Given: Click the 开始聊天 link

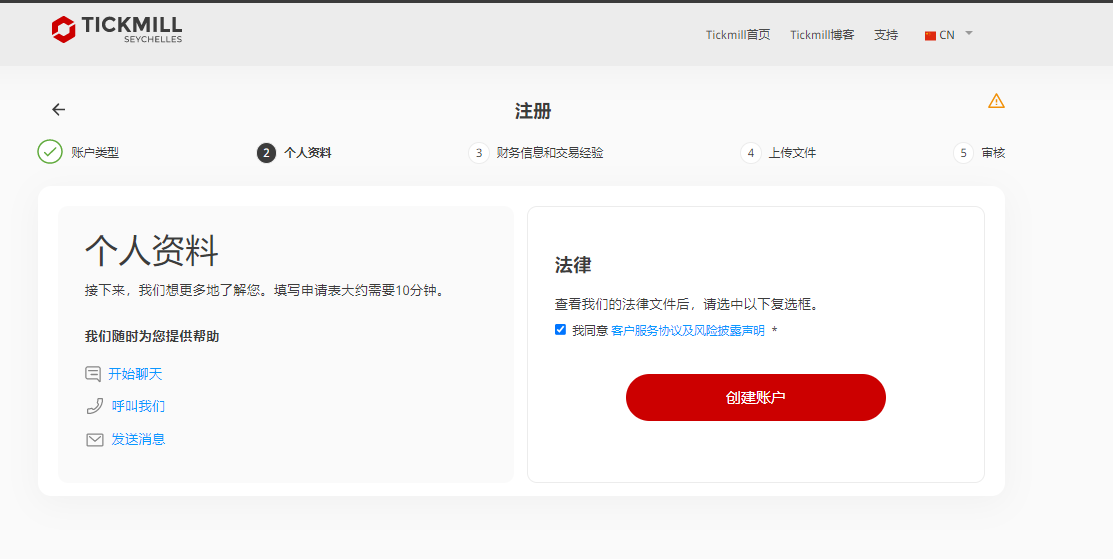Looking at the screenshot, I should (x=135, y=374).
